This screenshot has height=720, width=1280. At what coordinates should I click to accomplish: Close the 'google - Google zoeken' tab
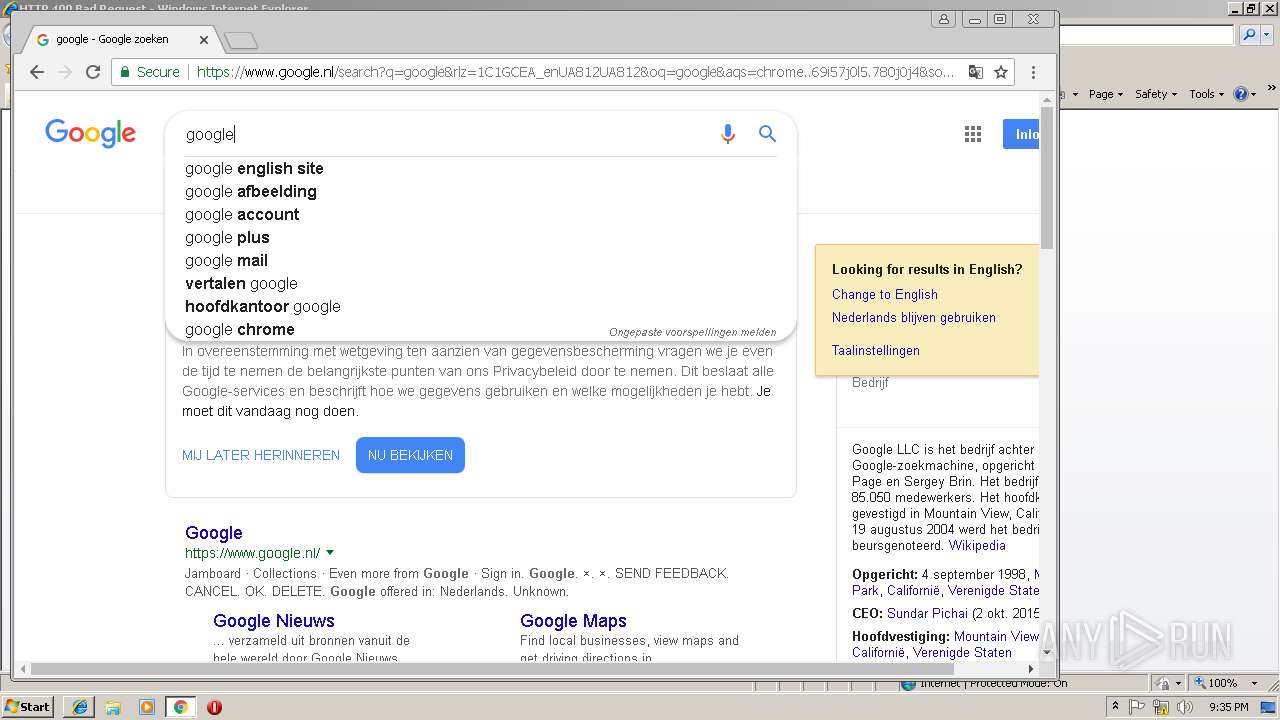[x=204, y=40]
